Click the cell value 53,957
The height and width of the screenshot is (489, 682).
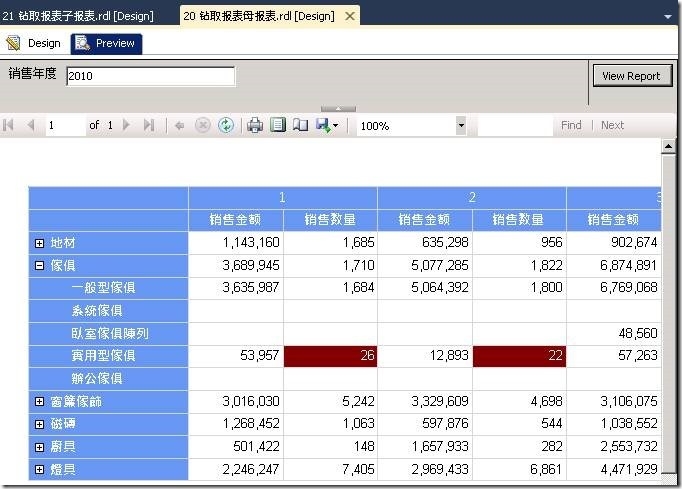tap(259, 356)
